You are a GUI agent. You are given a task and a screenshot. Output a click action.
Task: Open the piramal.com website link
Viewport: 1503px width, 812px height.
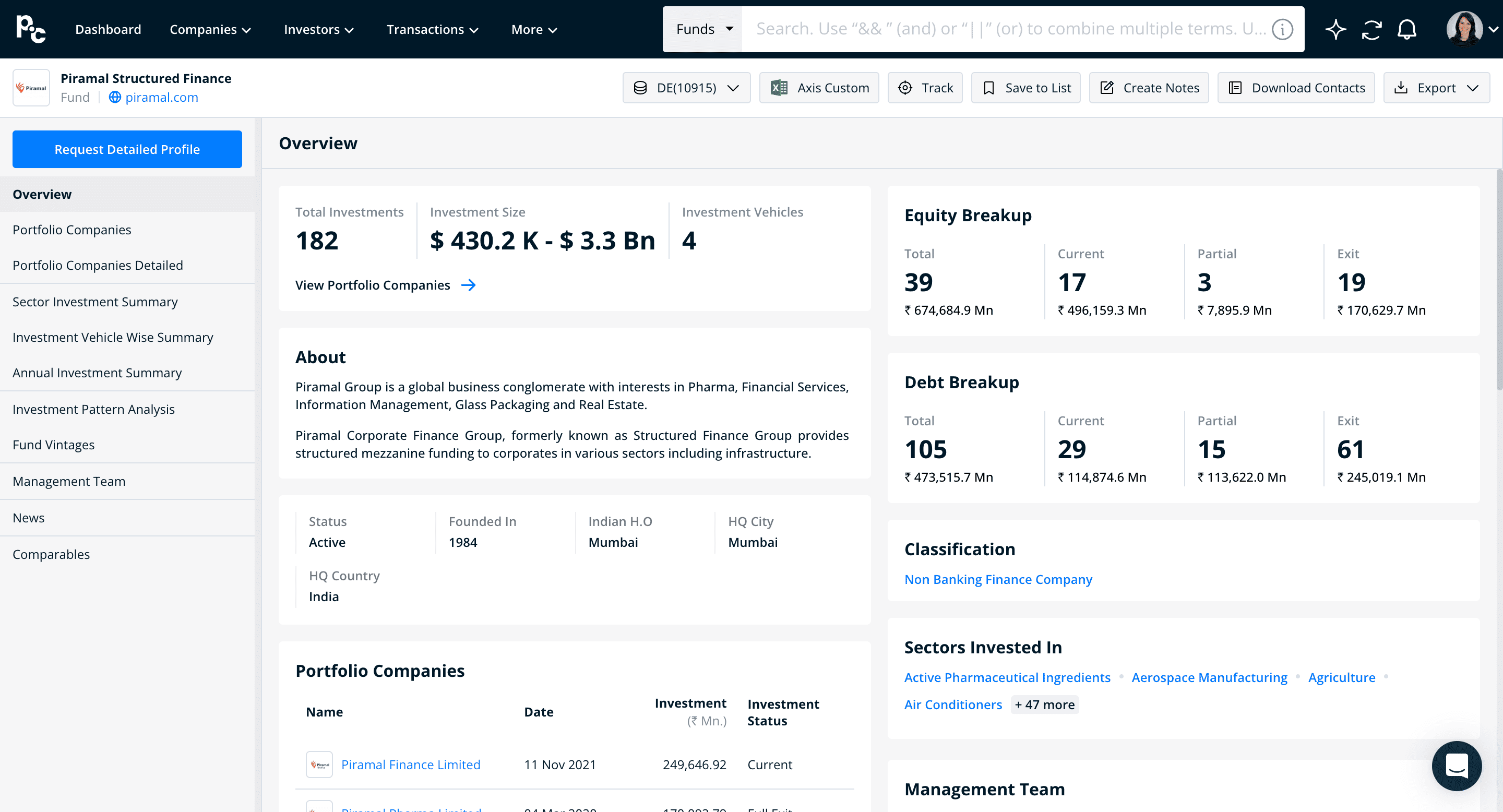pos(162,98)
